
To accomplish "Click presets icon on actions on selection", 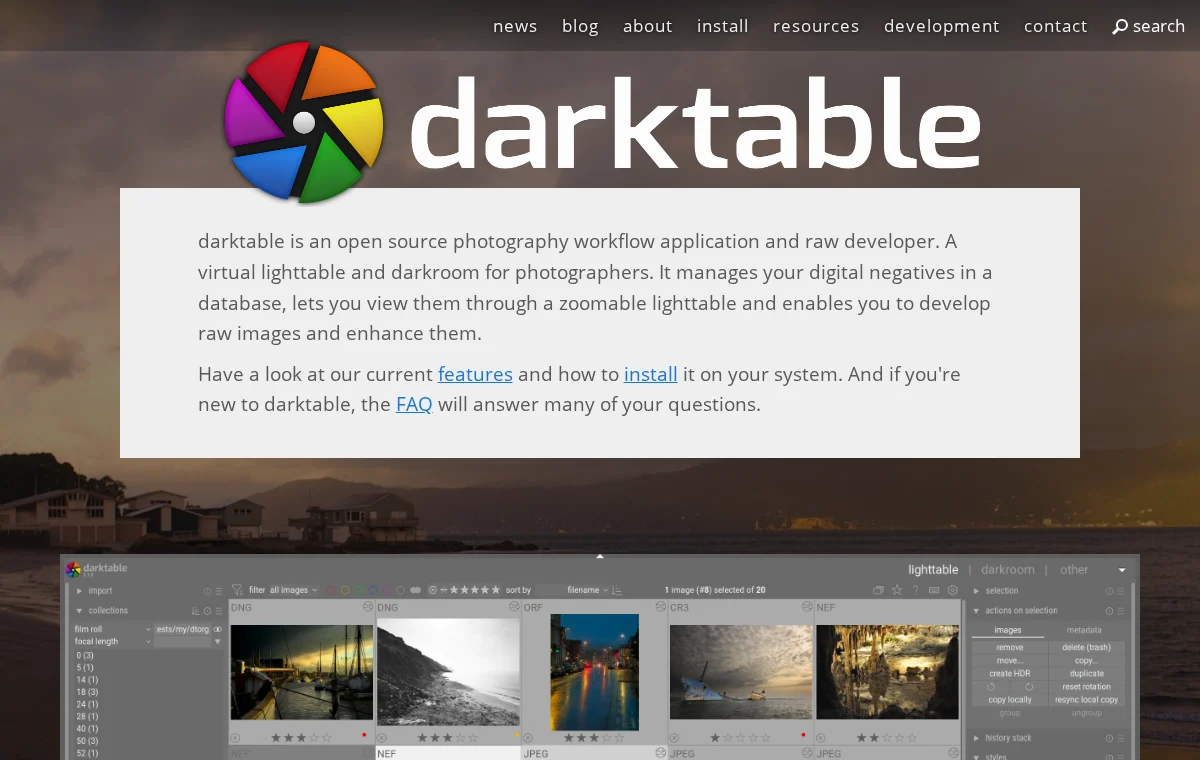I will (1121, 611).
